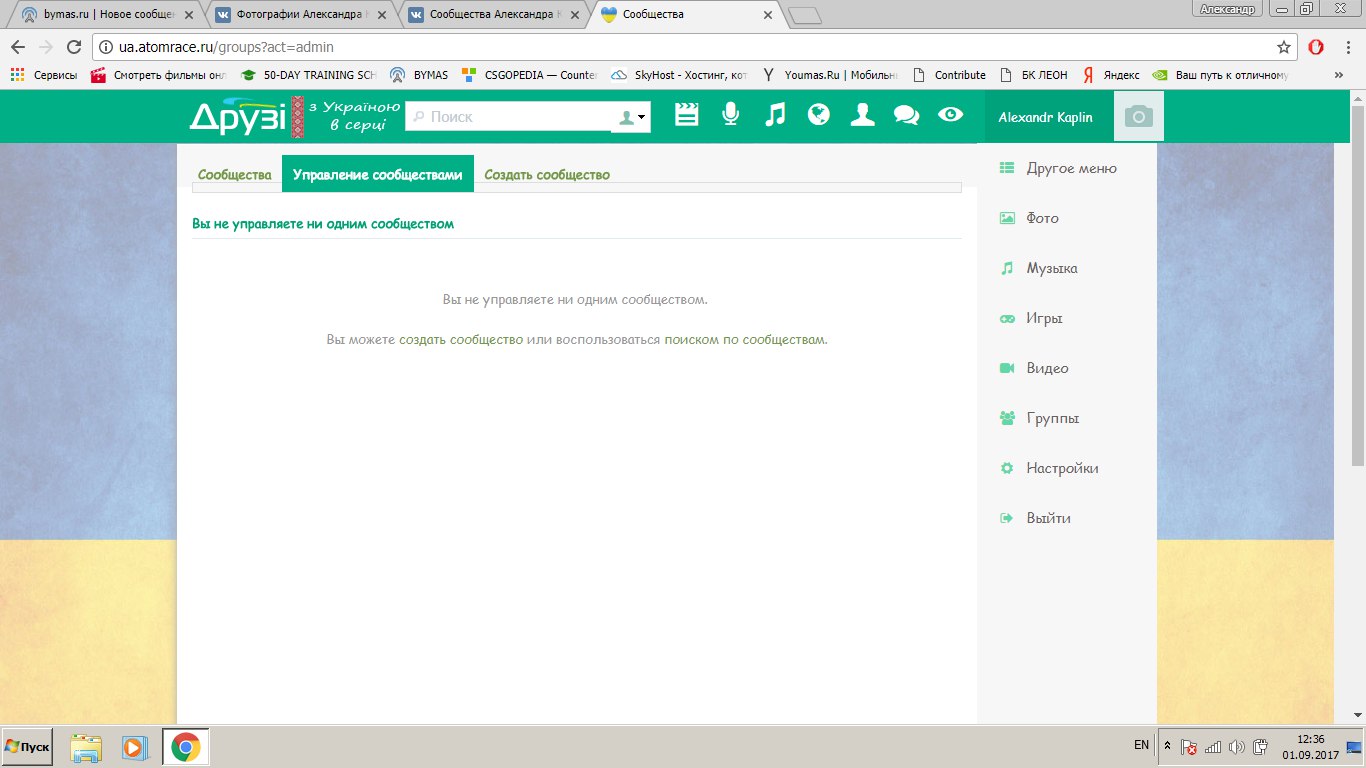Click the eye icon in header
Image resolution: width=1366 pixels, height=768 pixels.
[950, 115]
